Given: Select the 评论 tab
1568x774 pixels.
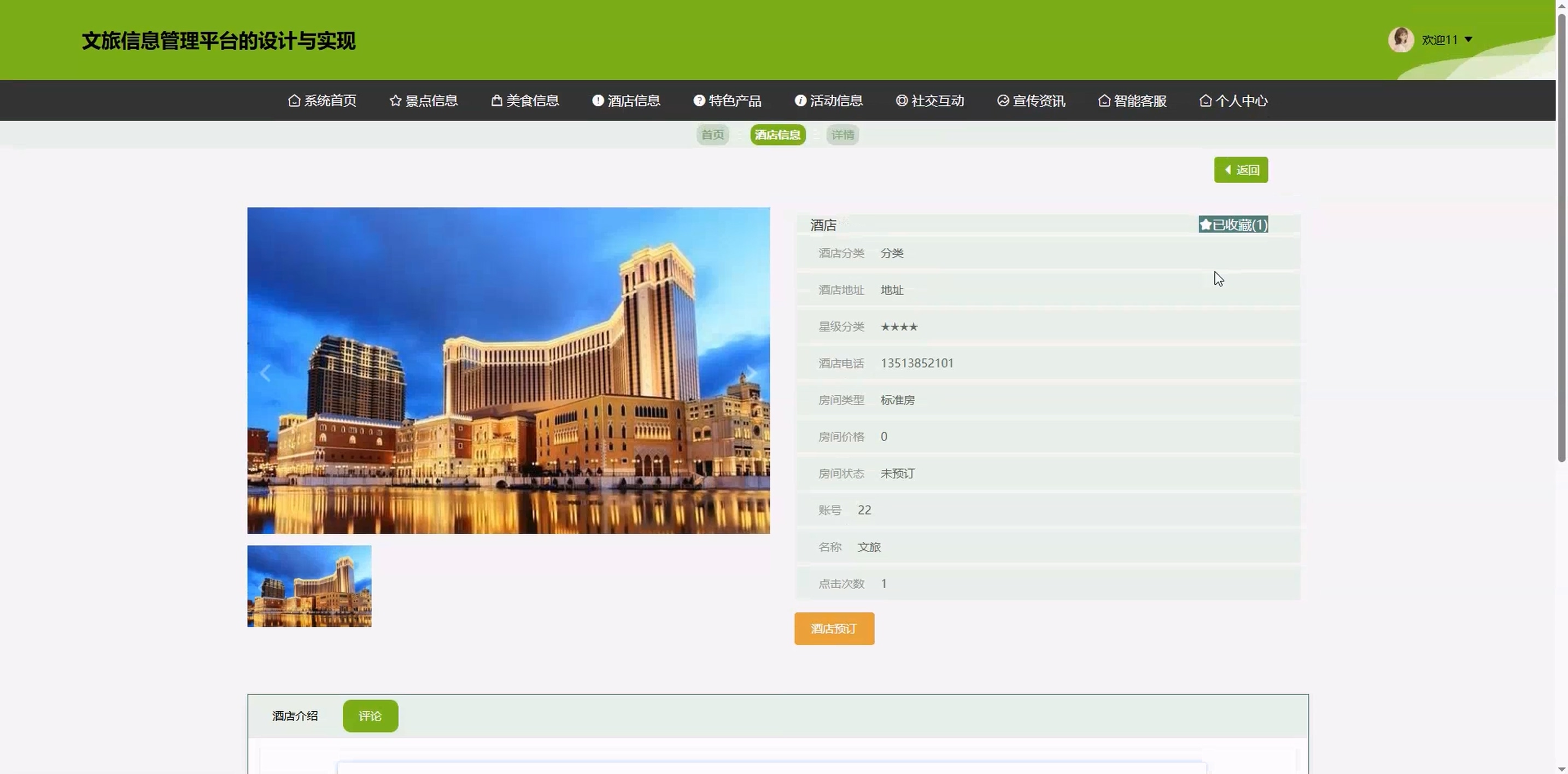Looking at the screenshot, I should click(370, 716).
